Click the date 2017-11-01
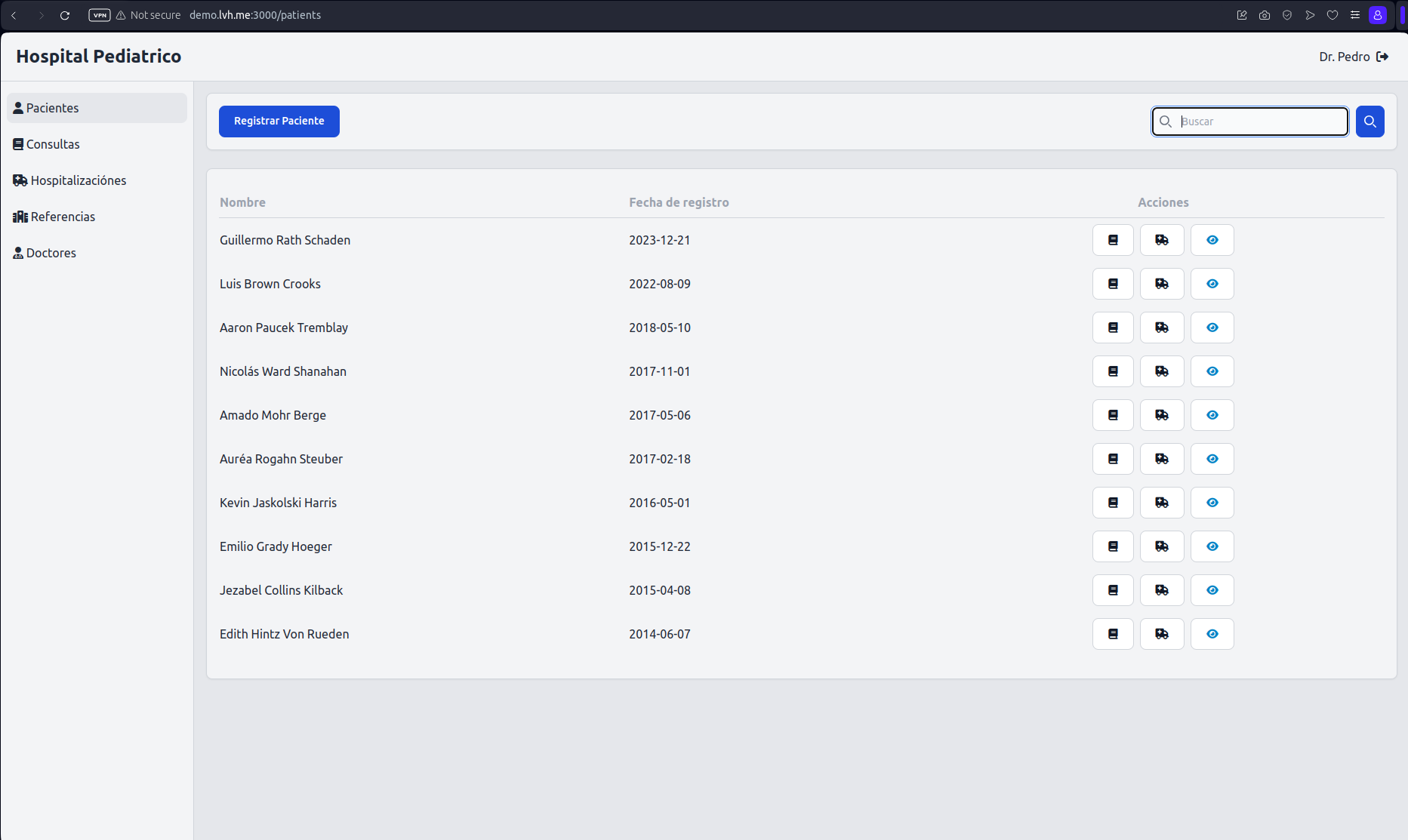Image resolution: width=1408 pixels, height=840 pixels. (660, 371)
